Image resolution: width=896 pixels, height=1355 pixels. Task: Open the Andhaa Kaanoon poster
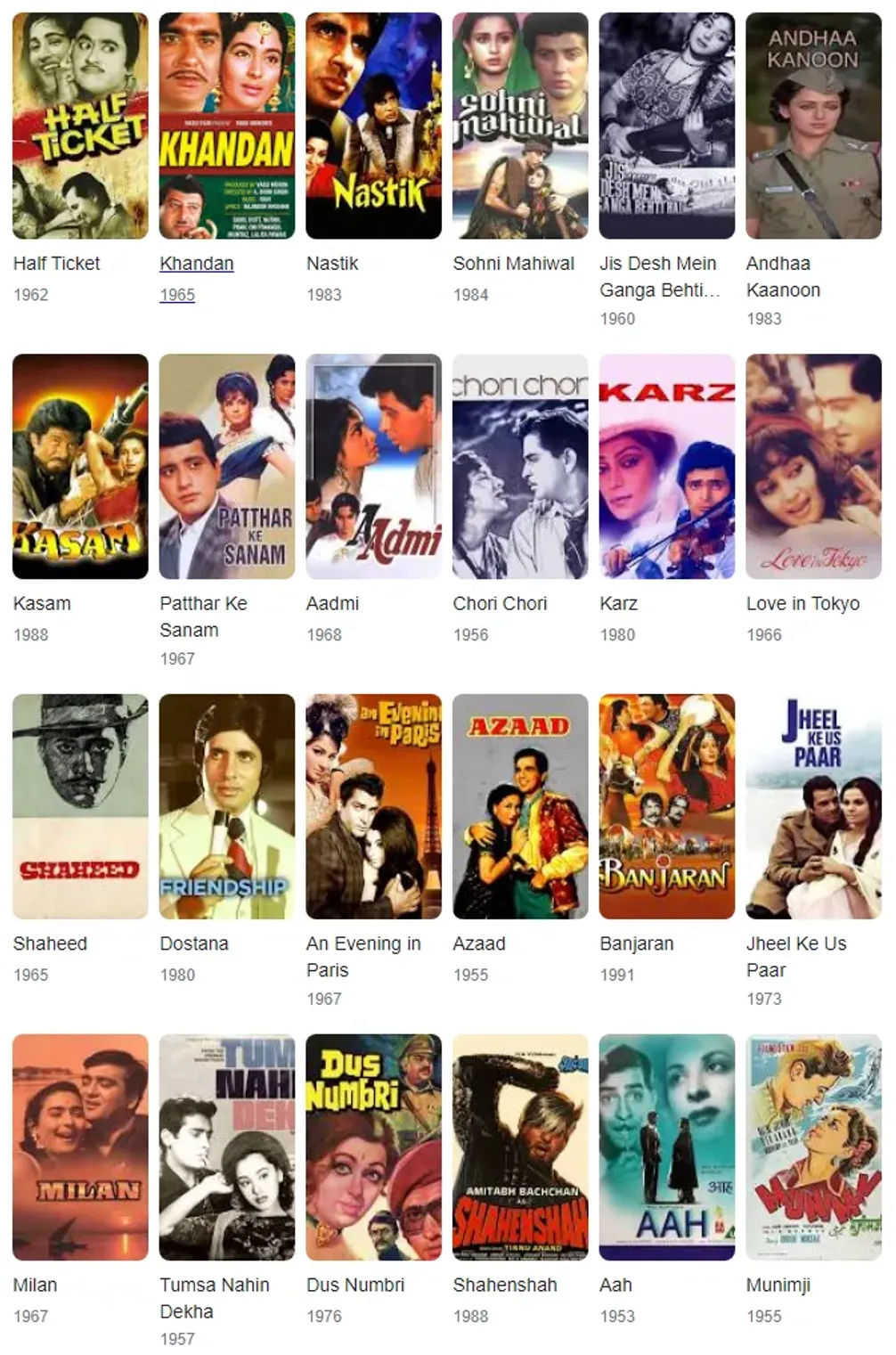pos(813,126)
